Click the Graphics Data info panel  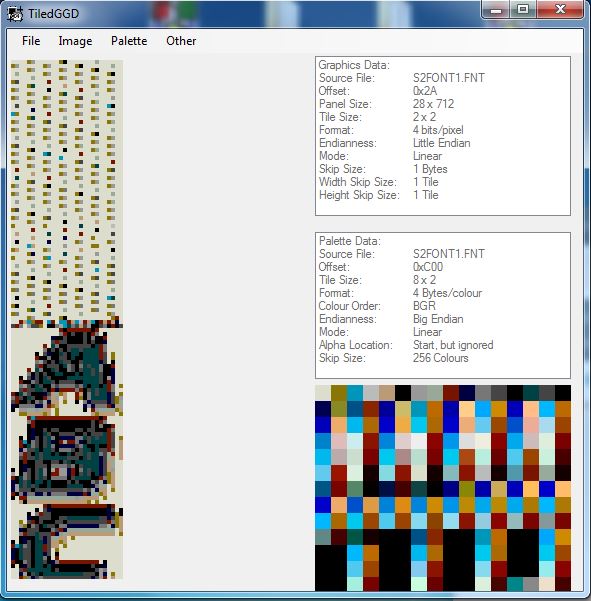click(x=443, y=136)
